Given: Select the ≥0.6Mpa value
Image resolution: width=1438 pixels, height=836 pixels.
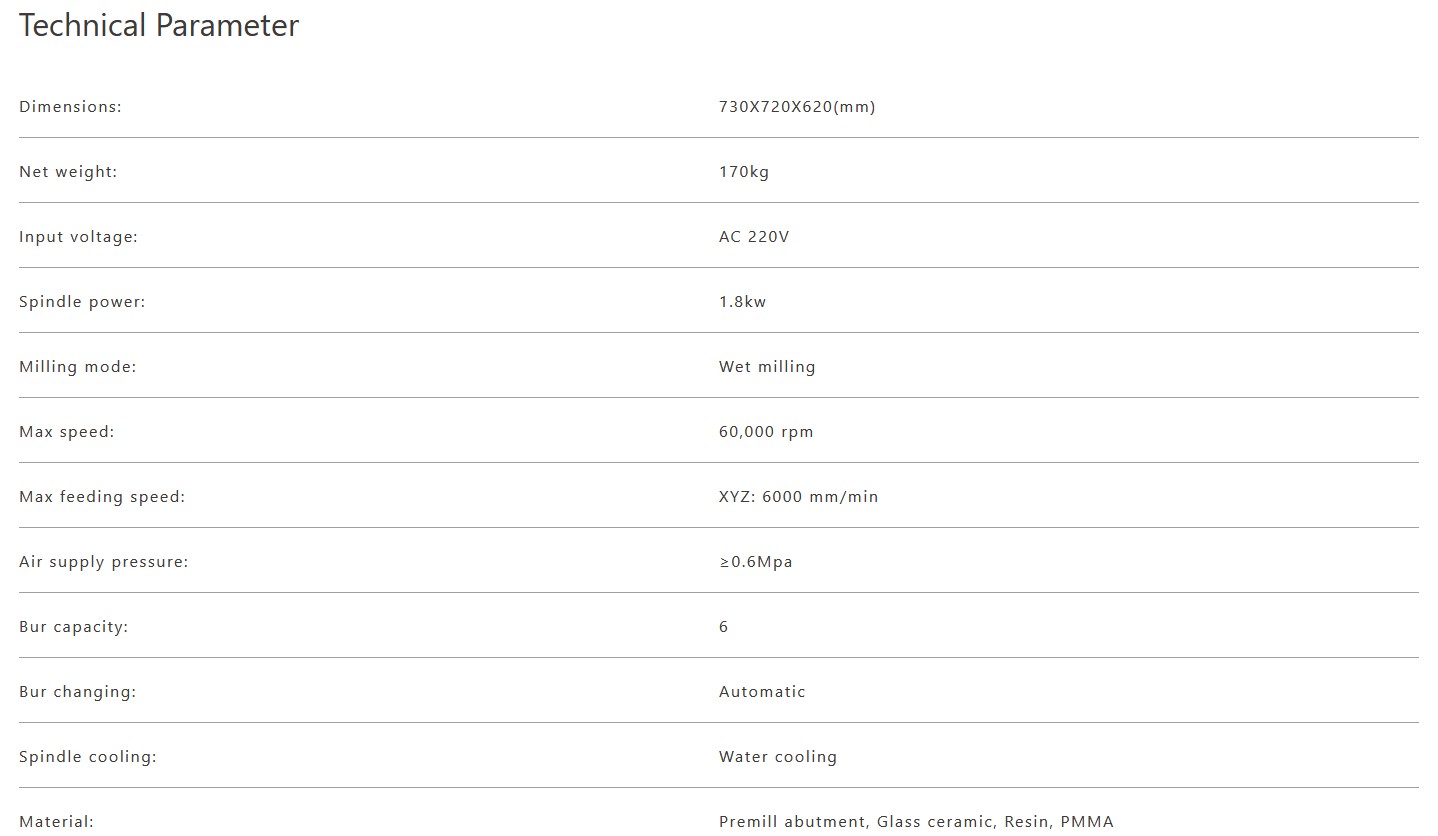Looking at the screenshot, I should point(755,562).
